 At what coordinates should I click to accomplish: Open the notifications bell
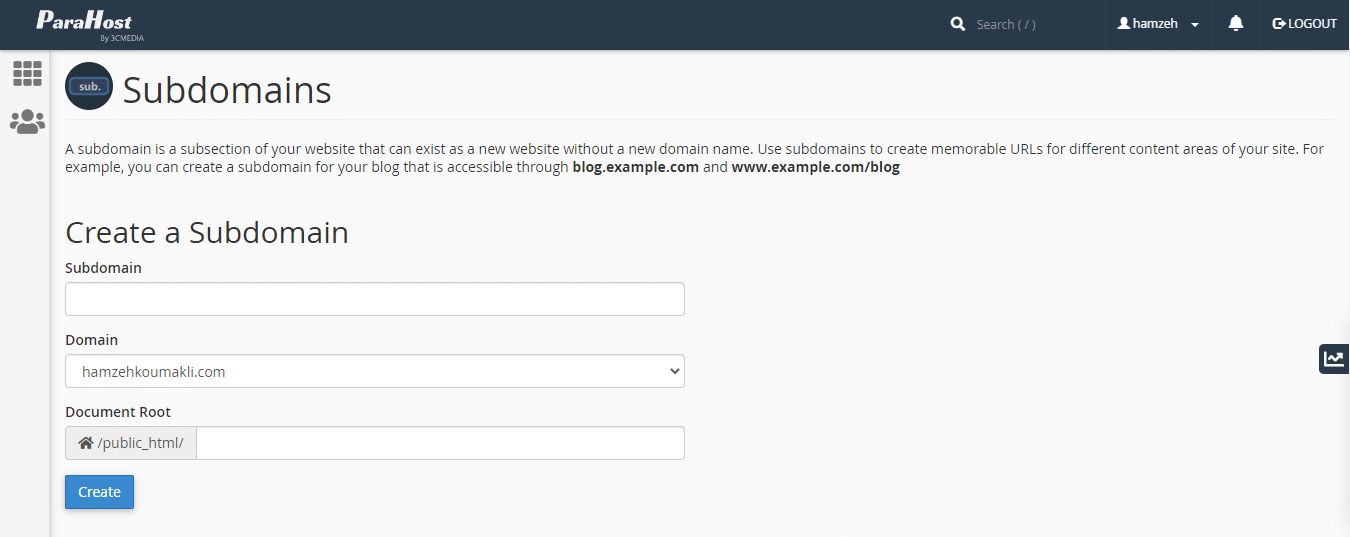pyautogui.click(x=1236, y=24)
